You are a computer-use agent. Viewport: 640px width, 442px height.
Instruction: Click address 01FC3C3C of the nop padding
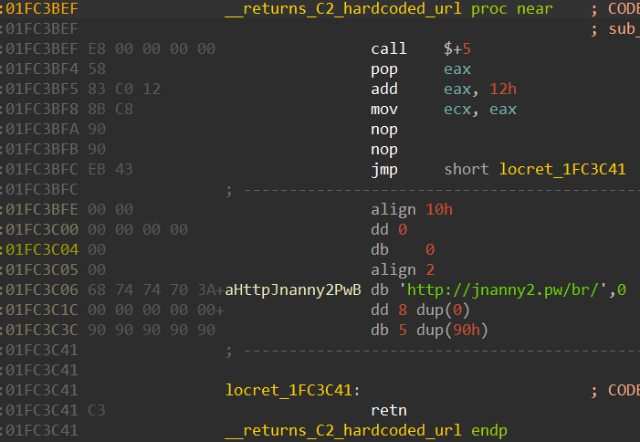(42, 330)
